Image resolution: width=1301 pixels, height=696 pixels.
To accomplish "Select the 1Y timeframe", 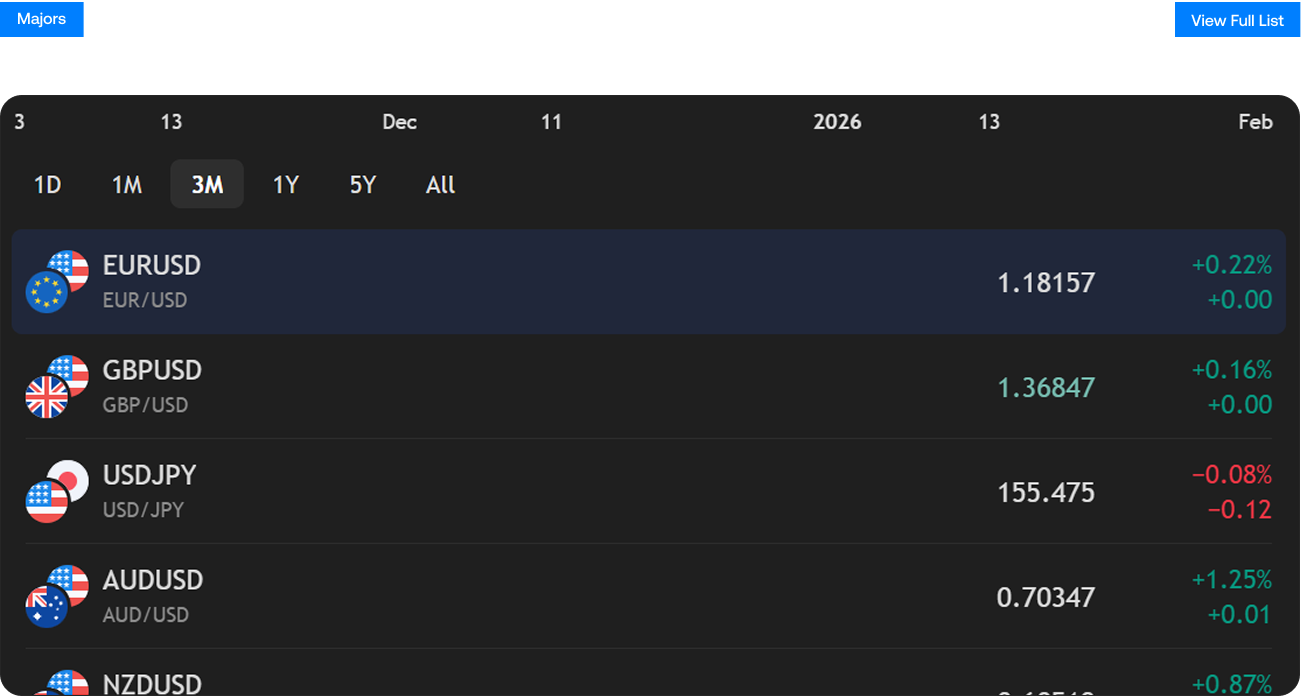I will pos(286,184).
